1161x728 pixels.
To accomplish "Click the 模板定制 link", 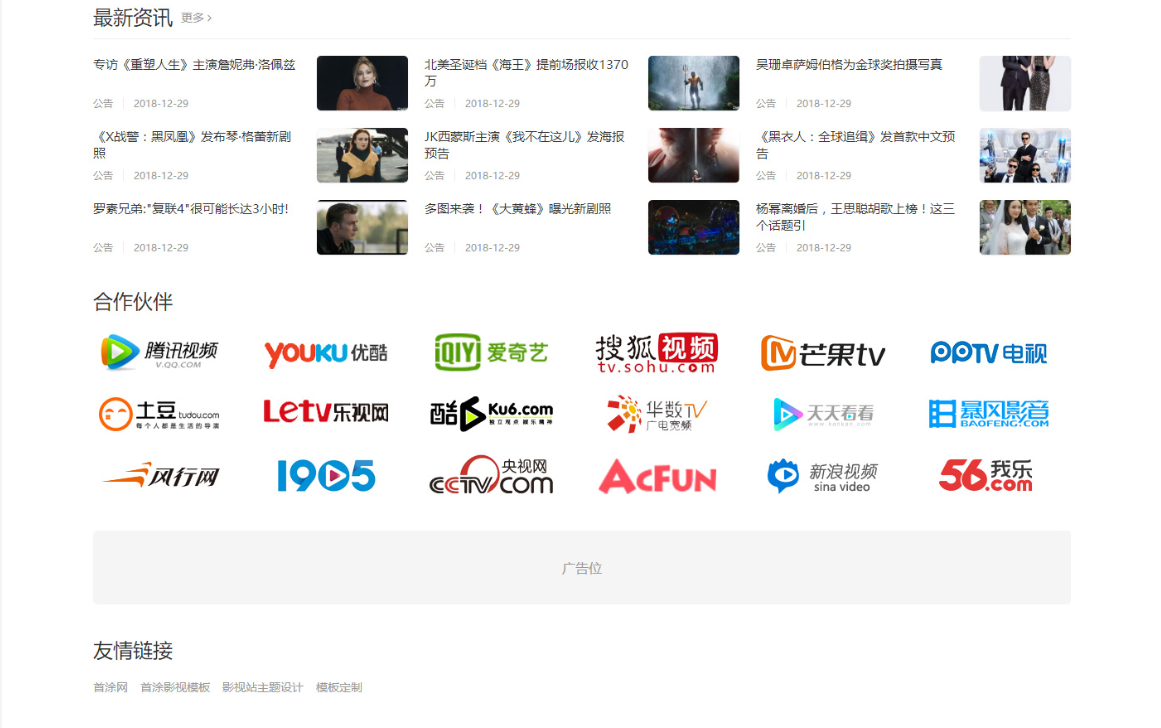I will (339, 687).
